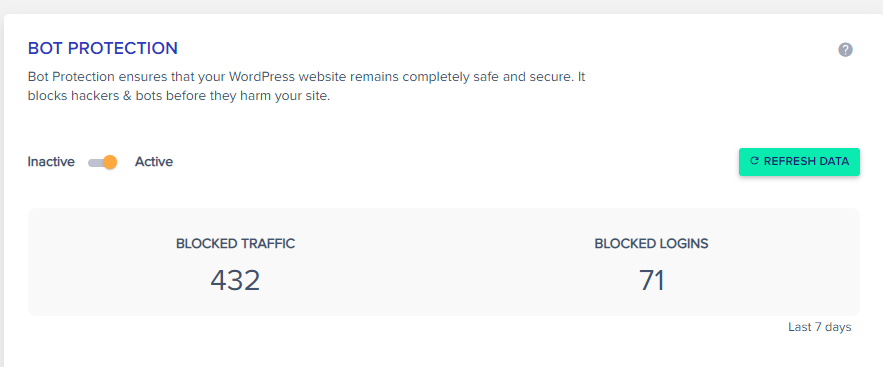Click the orange toggle knob
The height and width of the screenshot is (367, 883).
[x=110, y=162]
